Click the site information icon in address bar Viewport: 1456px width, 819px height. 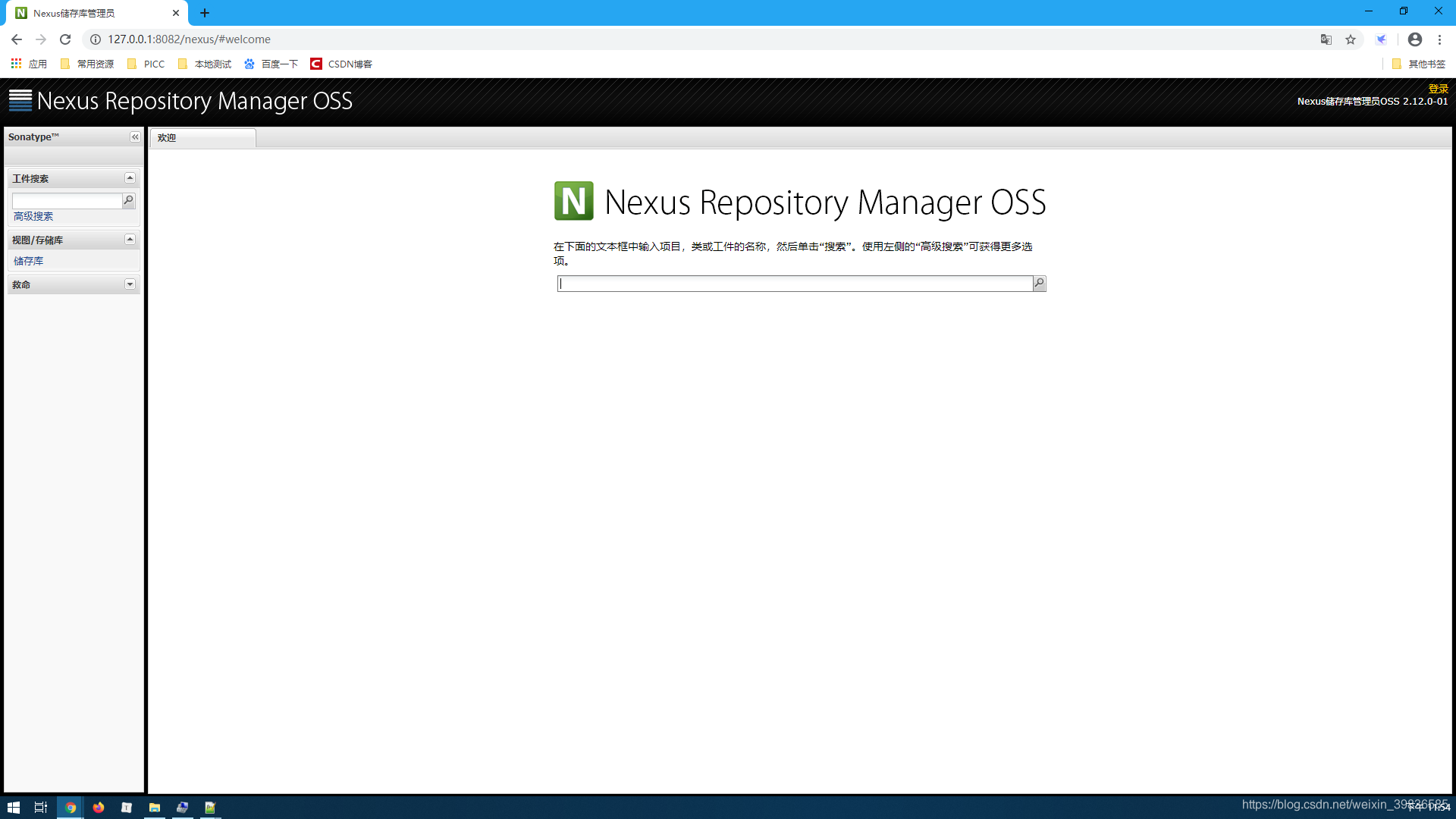pos(96,39)
